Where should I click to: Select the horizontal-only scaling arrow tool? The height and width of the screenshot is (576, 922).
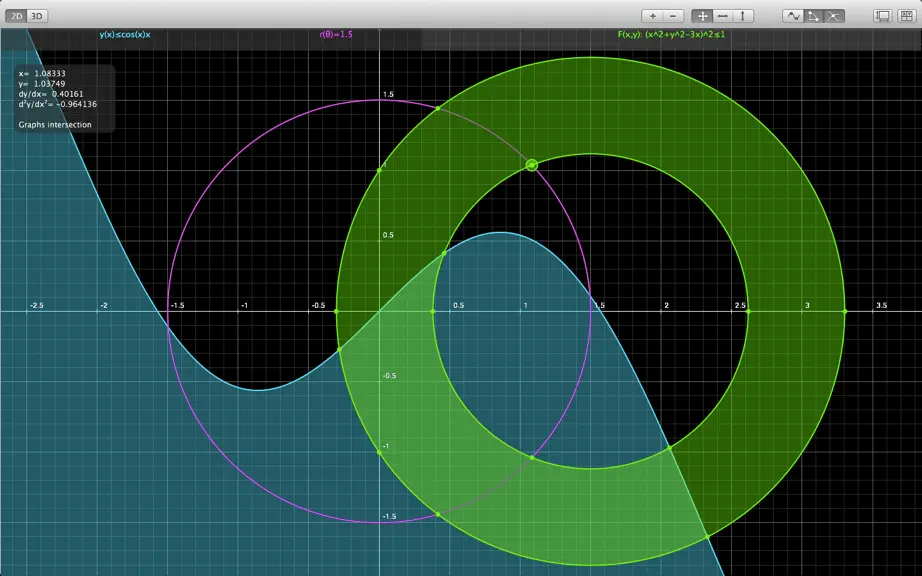723,16
